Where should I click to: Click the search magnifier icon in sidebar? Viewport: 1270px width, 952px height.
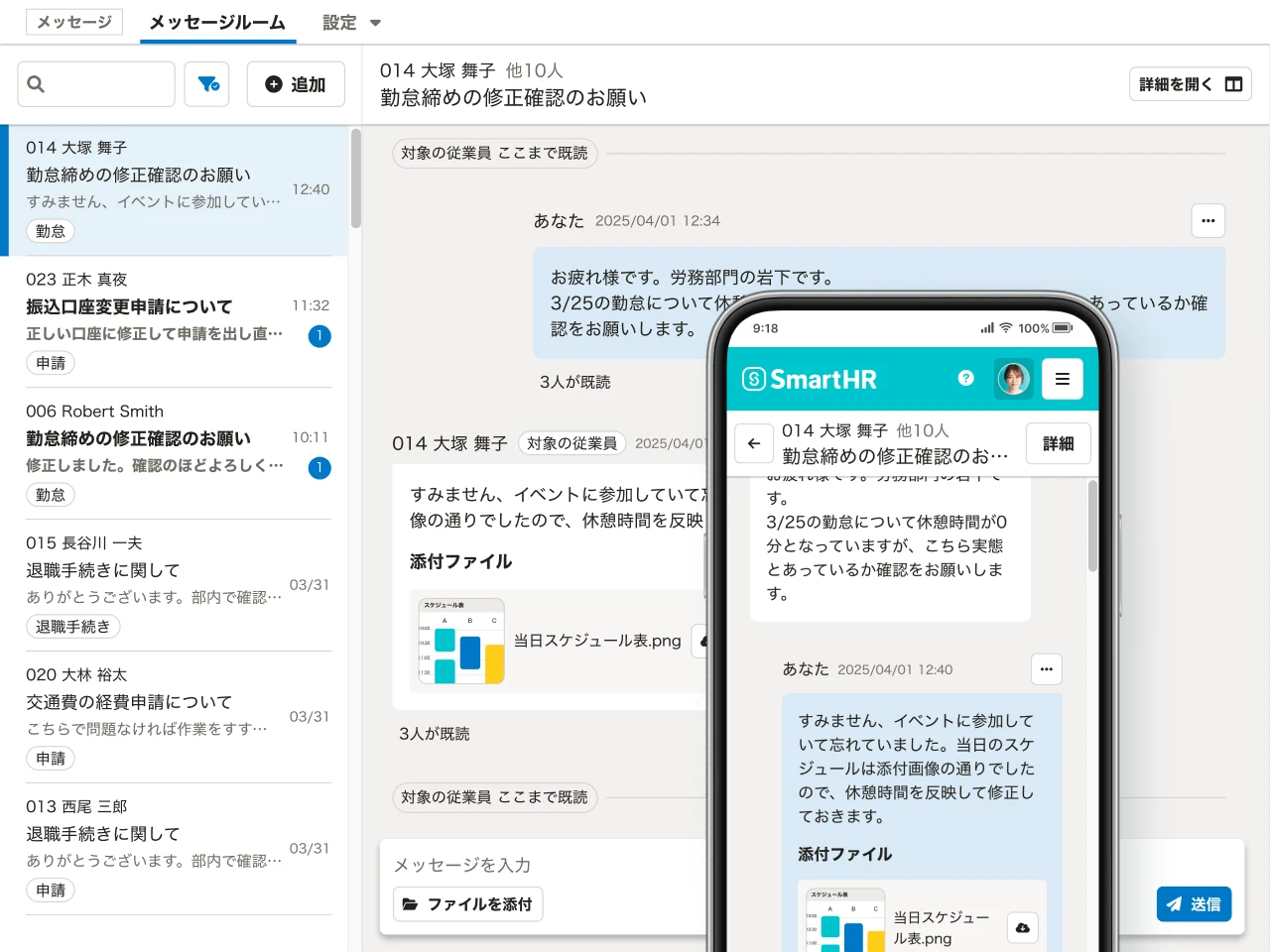[36, 84]
